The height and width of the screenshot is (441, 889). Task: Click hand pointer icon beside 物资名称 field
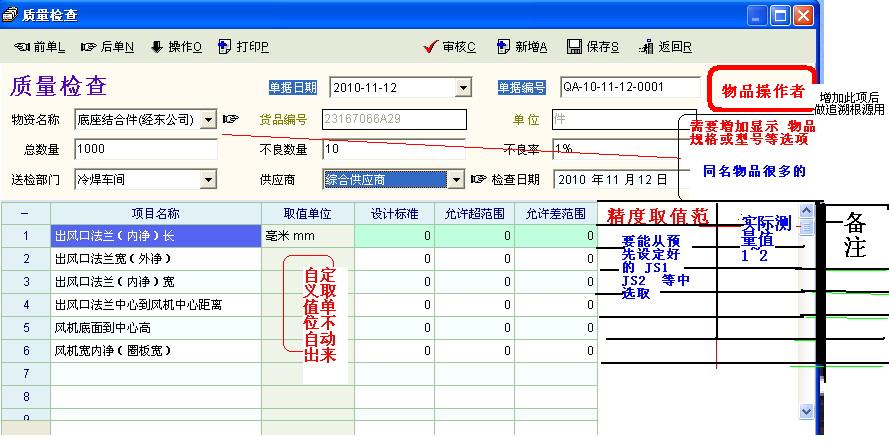pos(231,120)
